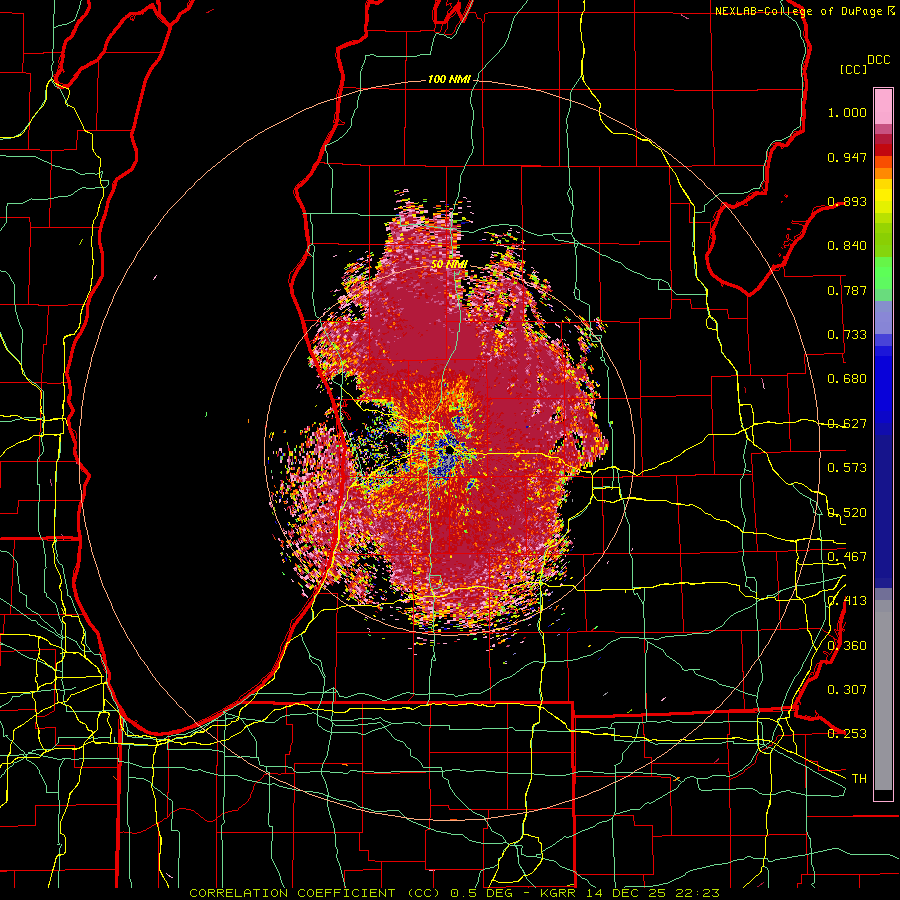Select the 0.680 legend value
This screenshot has height=900, width=900.
[847, 379]
